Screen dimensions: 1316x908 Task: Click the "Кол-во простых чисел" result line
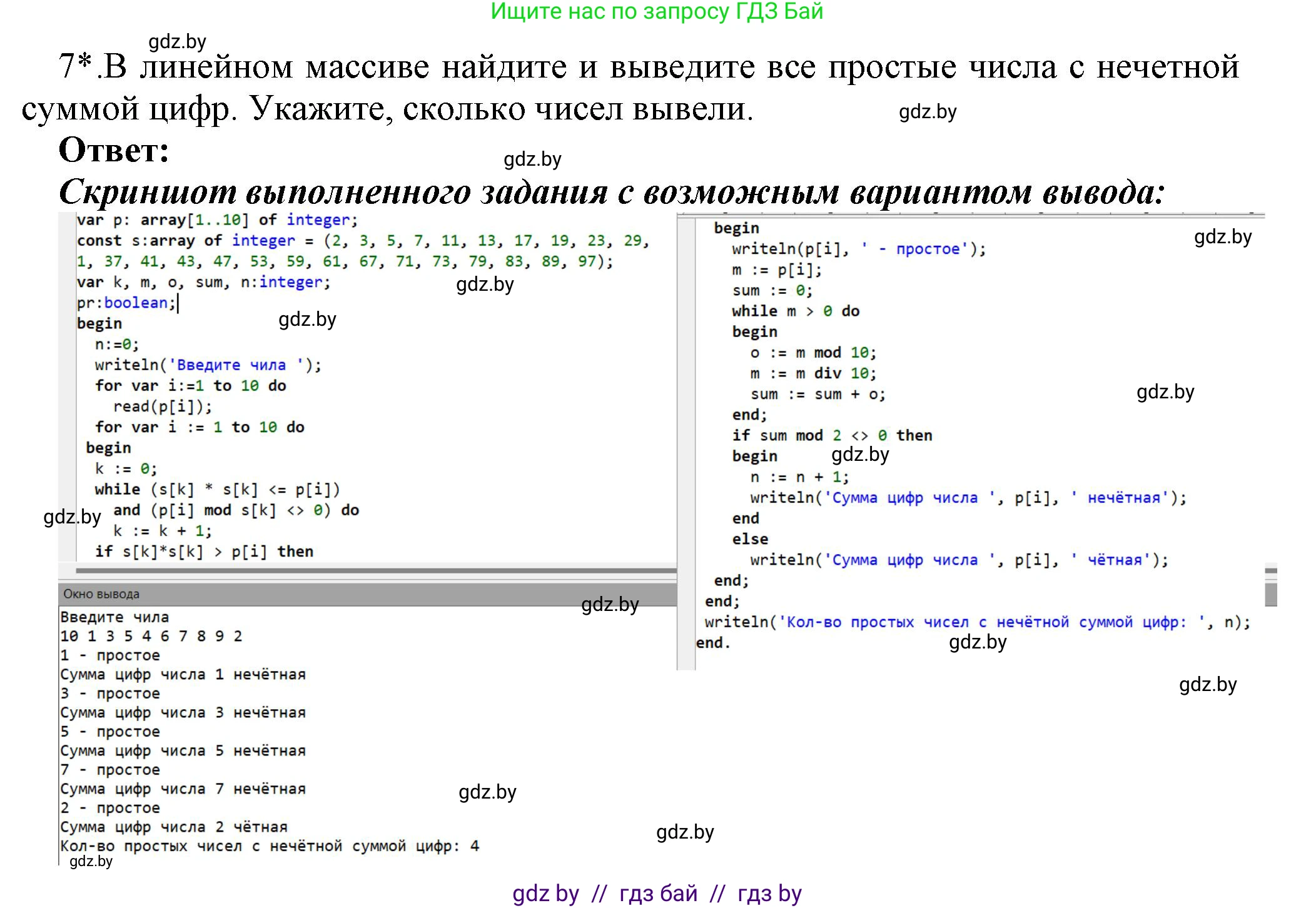click(x=269, y=845)
